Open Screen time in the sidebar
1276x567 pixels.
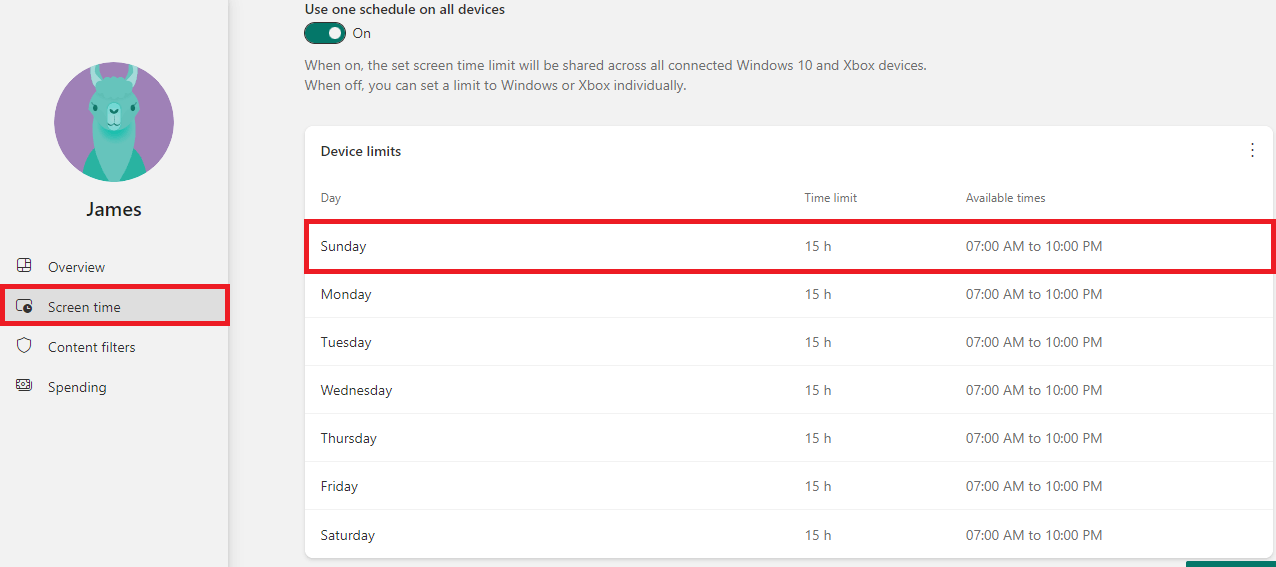pos(84,307)
